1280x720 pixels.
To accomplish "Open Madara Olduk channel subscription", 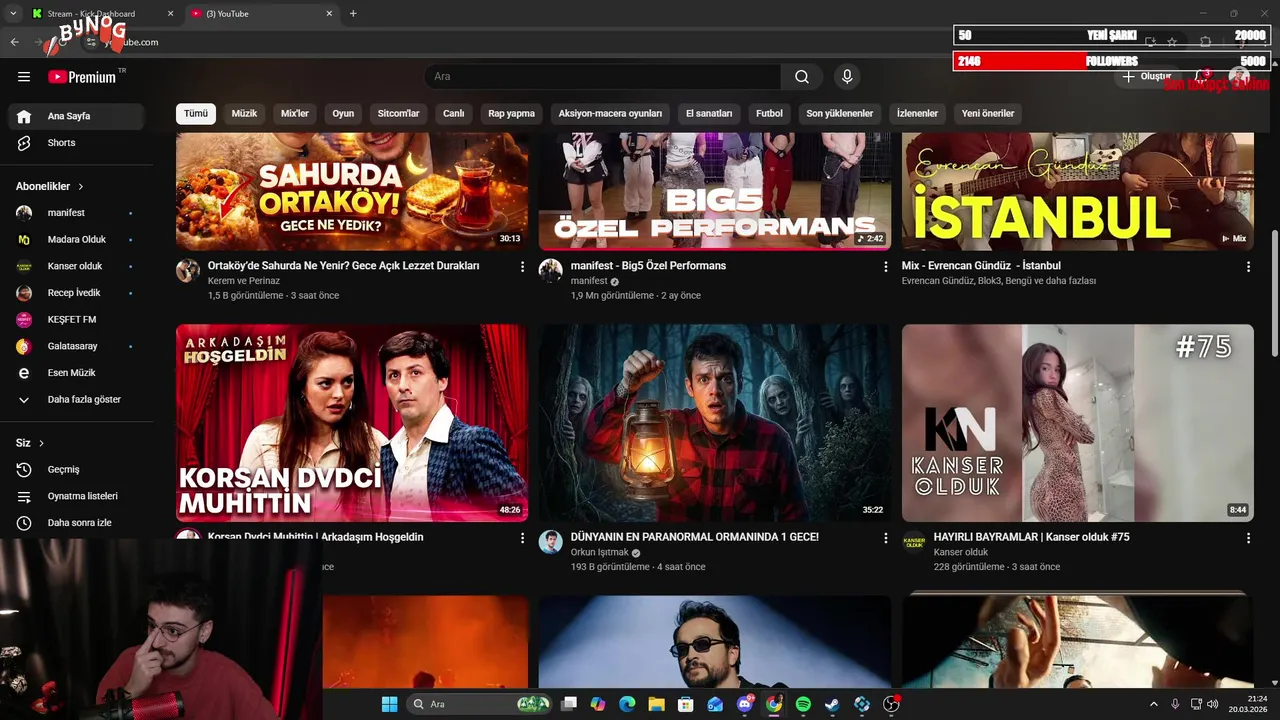I will tap(77, 240).
